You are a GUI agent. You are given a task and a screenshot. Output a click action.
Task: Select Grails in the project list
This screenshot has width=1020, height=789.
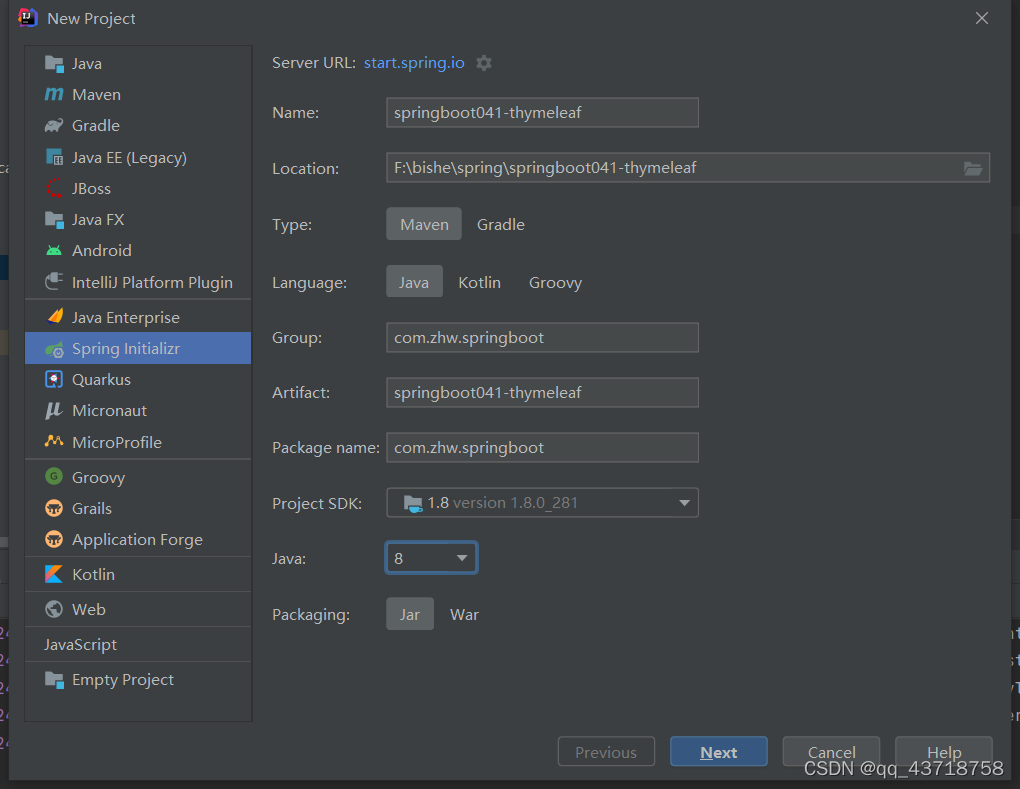point(138,508)
